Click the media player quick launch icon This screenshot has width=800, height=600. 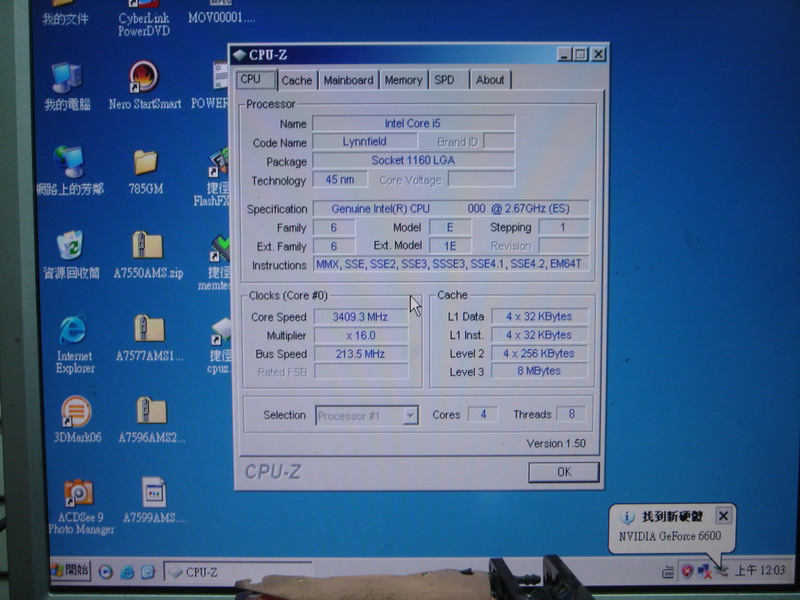coord(106,572)
